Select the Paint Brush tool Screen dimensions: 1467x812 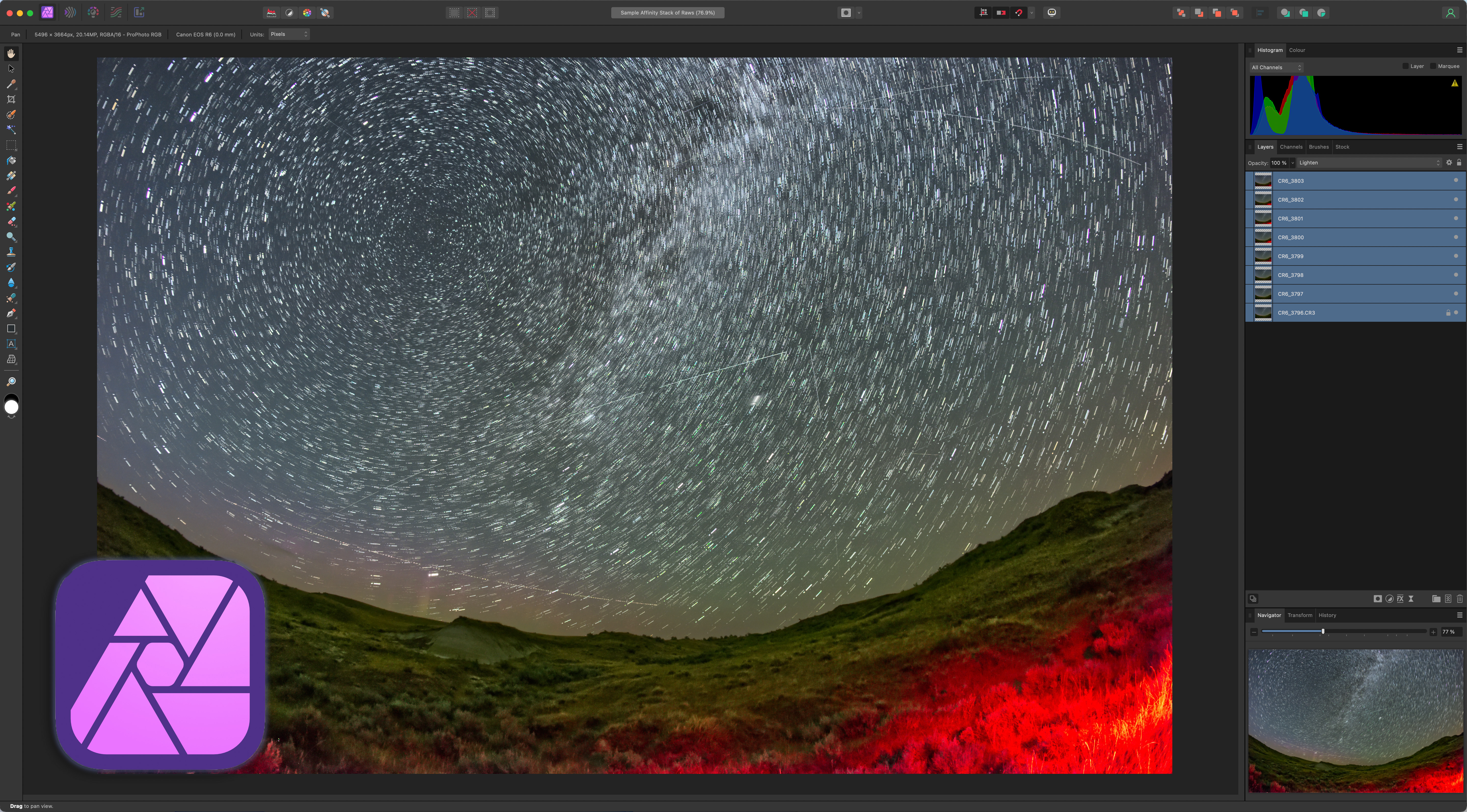pos(11,191)
